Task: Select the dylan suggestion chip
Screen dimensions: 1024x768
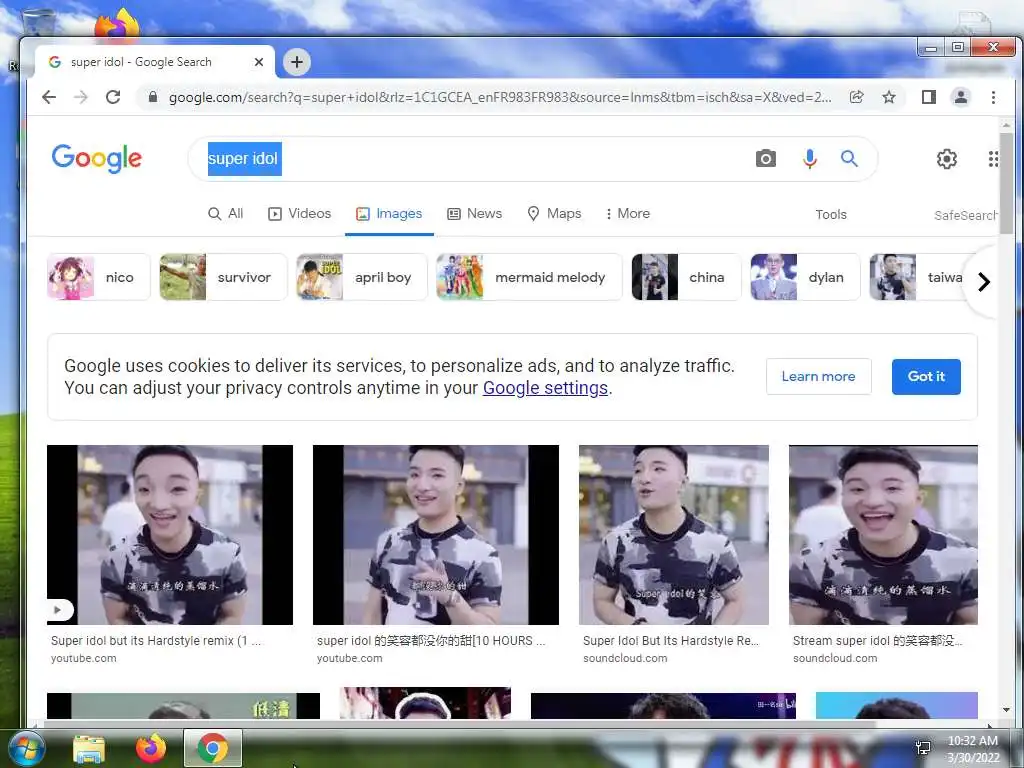Action: click(805, 277)
